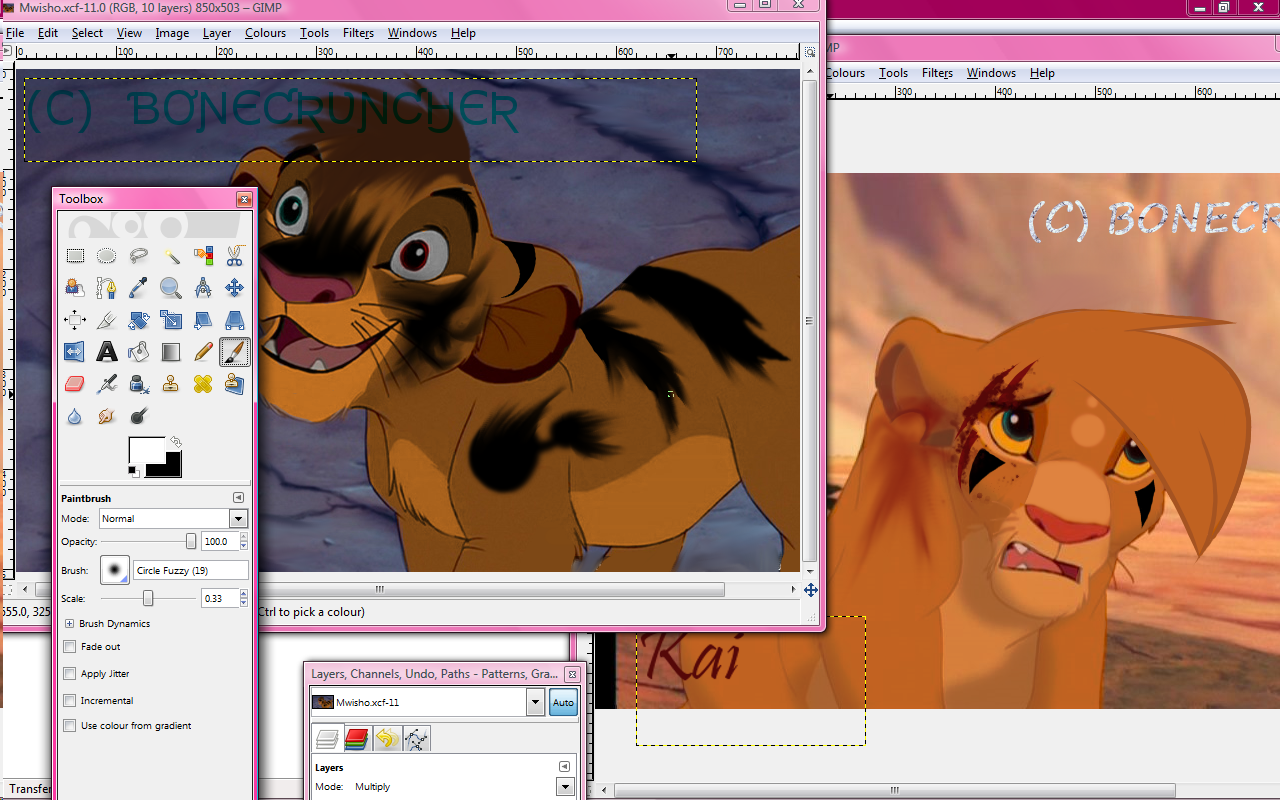Open the Paintbrush Mode dropdown
Image resolution: width=1280 pixels, height=800 pixels.
238,519
